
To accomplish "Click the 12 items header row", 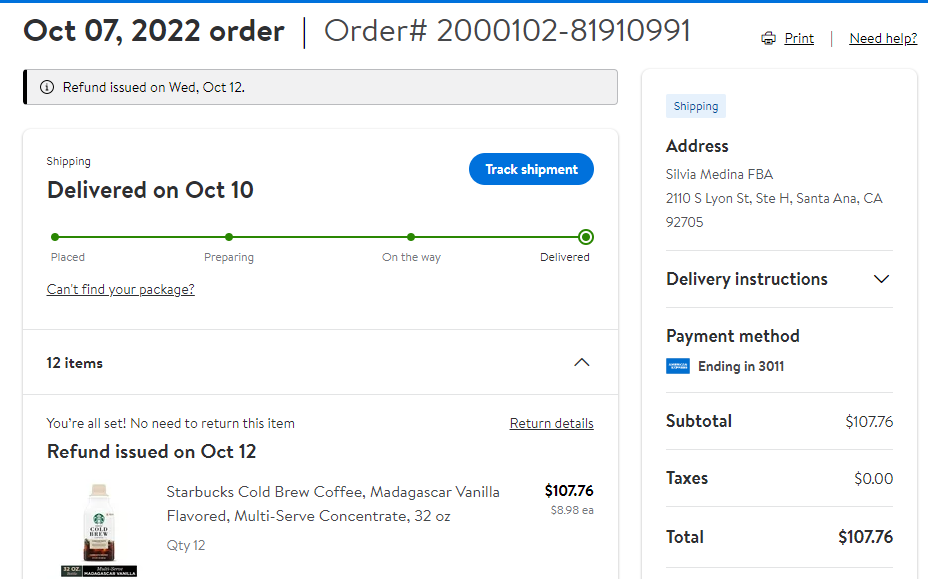I will pyautogui.click(x=320, y=362).
